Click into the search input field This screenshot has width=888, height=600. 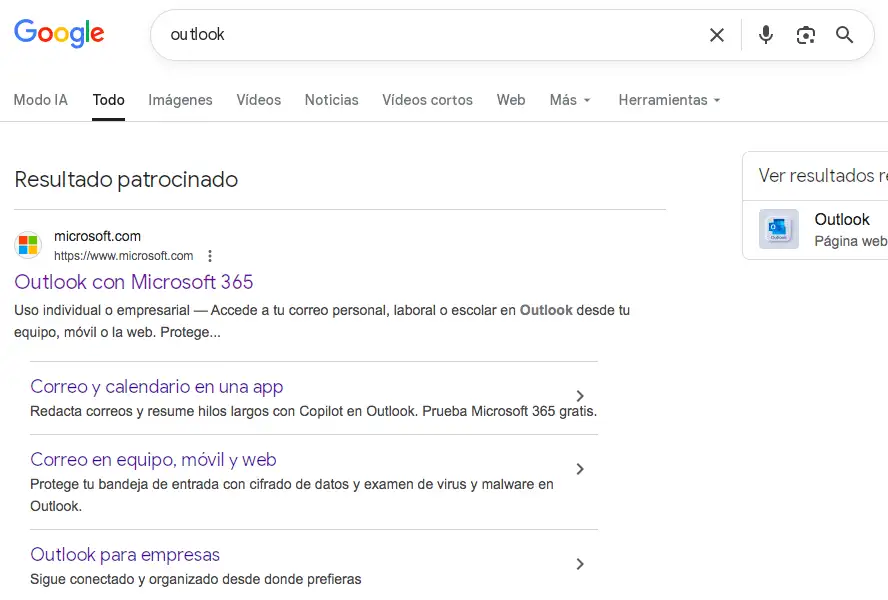430,35
